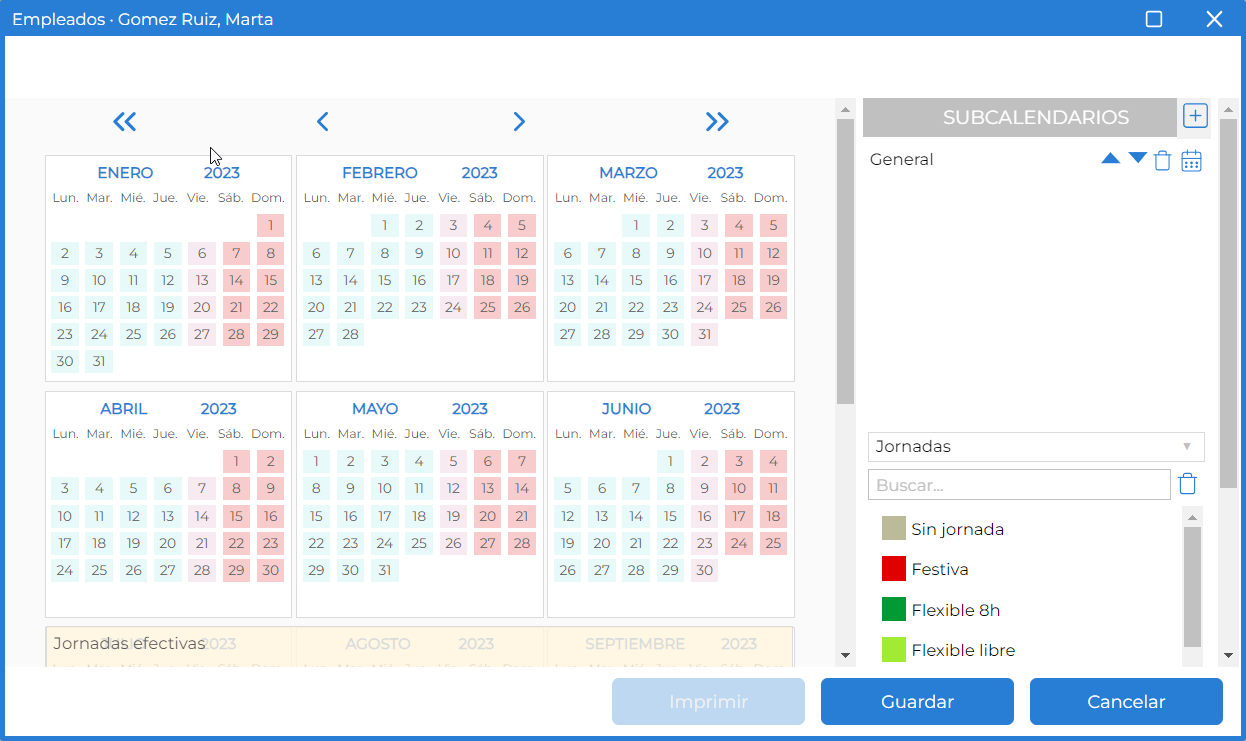Select January 1 in ENERO calendar

270,225
